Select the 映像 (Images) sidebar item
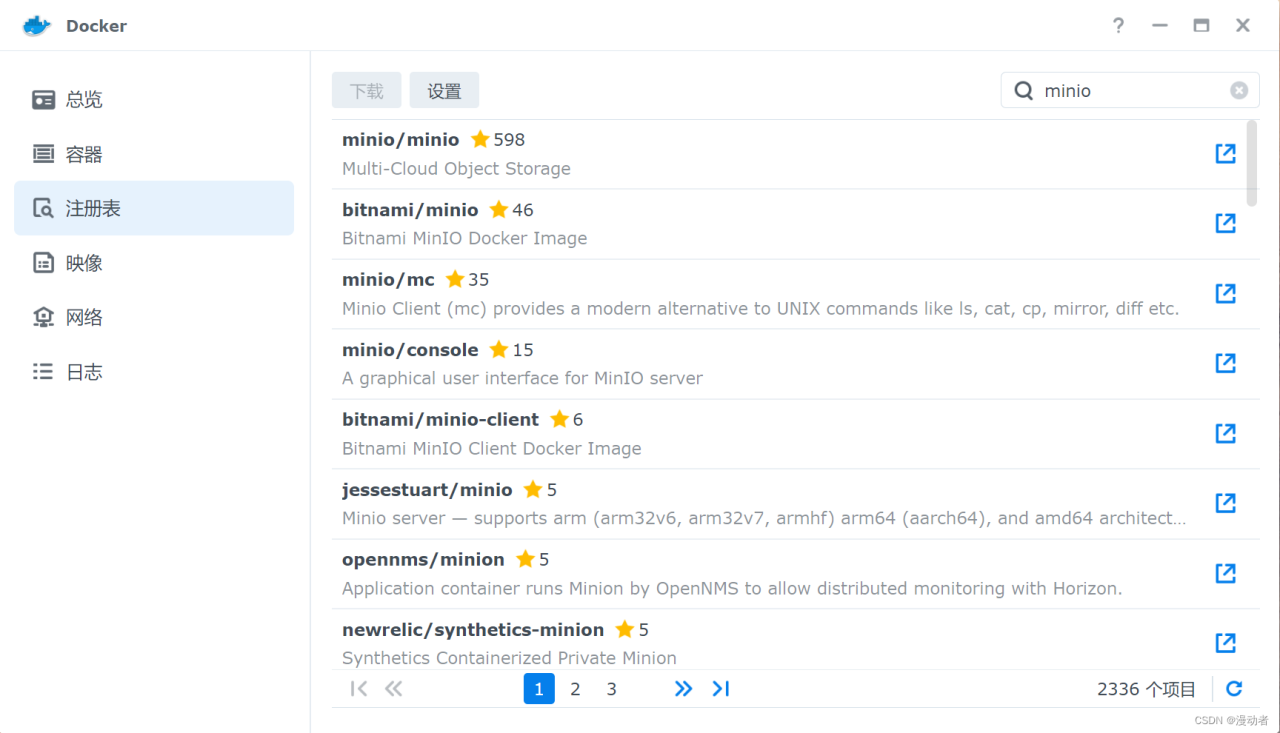The height and width of the screenshot is (733, 1280). [84, 262]
